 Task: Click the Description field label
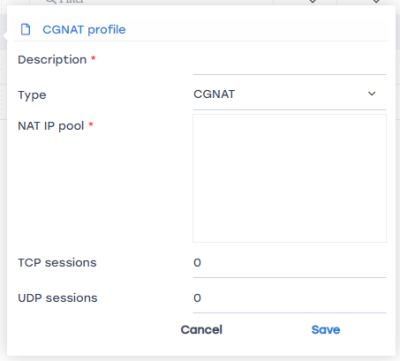(x=52, y=60)
